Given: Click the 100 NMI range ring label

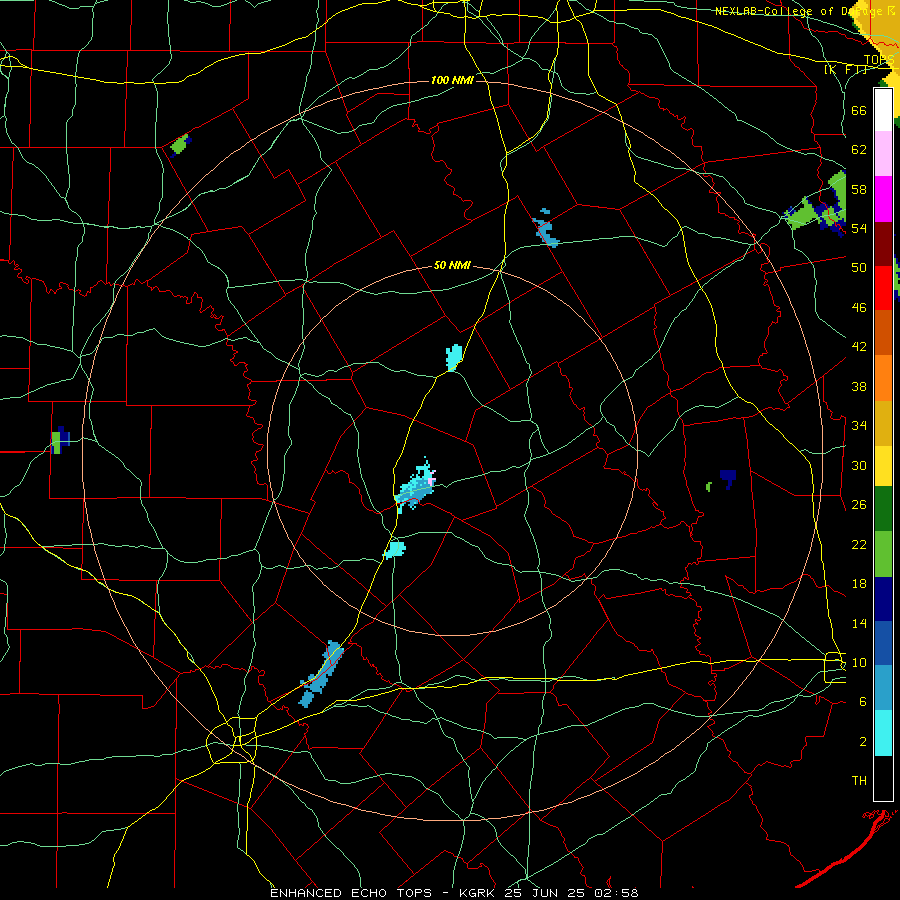Looking at the screenshot, I should click(452, 80).
